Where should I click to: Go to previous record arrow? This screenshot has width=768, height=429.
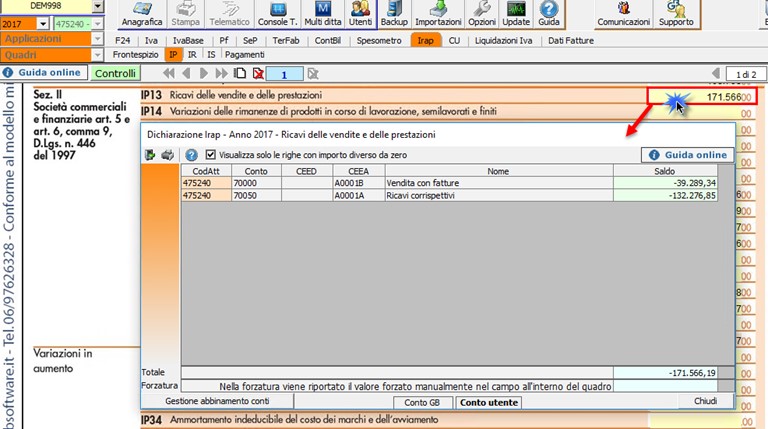pyautogui.click(x=186, y=73)
